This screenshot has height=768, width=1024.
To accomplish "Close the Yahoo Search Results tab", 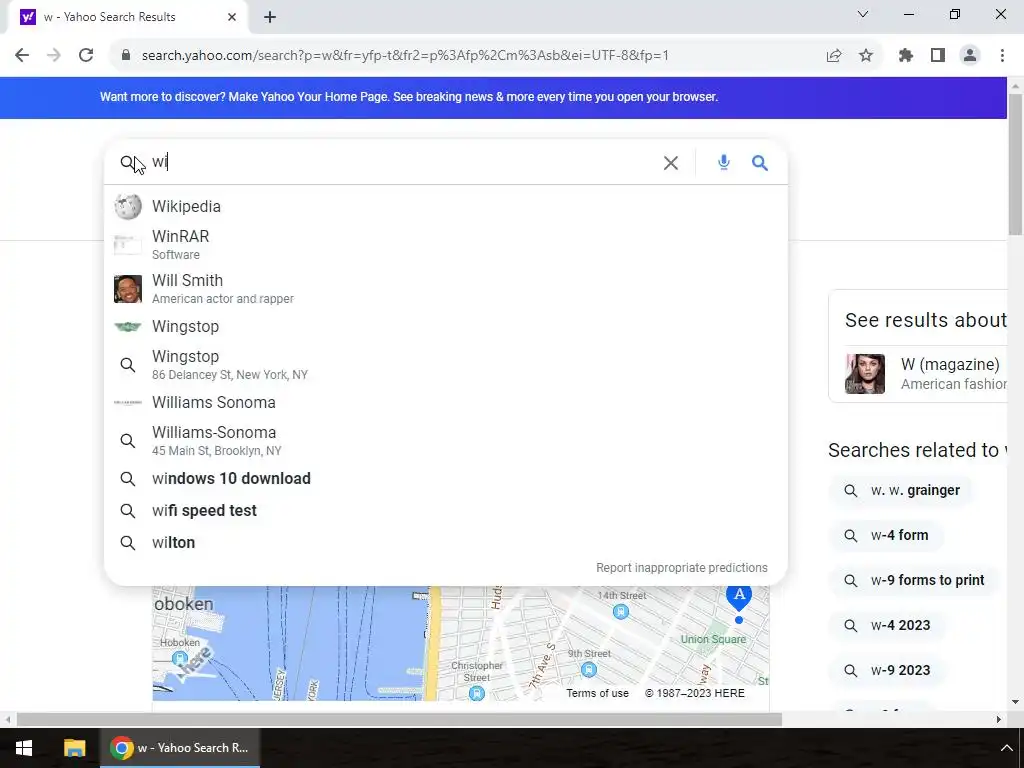I will pos(232,17).
